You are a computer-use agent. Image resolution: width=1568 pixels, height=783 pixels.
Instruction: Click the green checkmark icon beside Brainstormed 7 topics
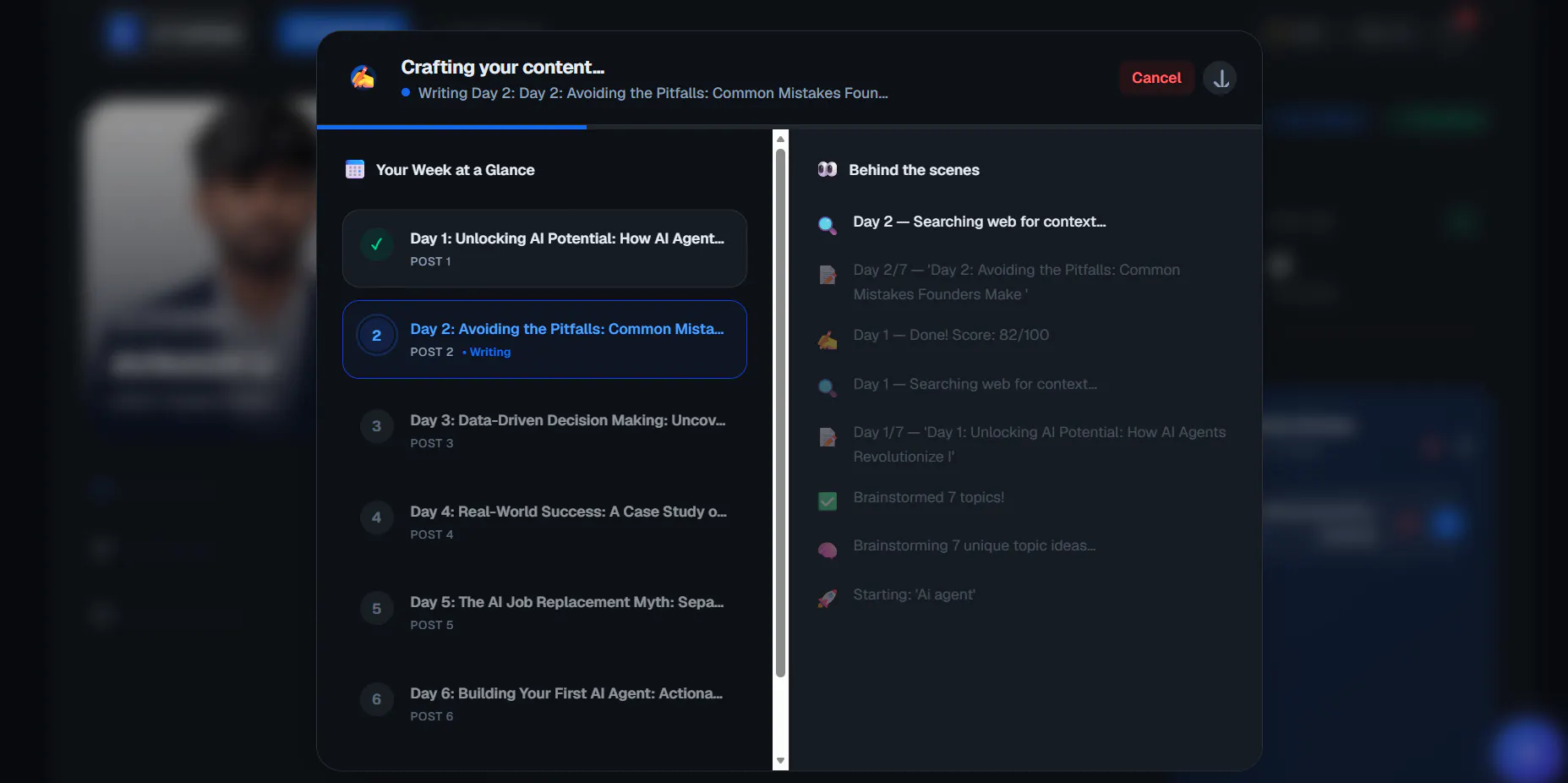pyautogui.click(x=828, y=501)
